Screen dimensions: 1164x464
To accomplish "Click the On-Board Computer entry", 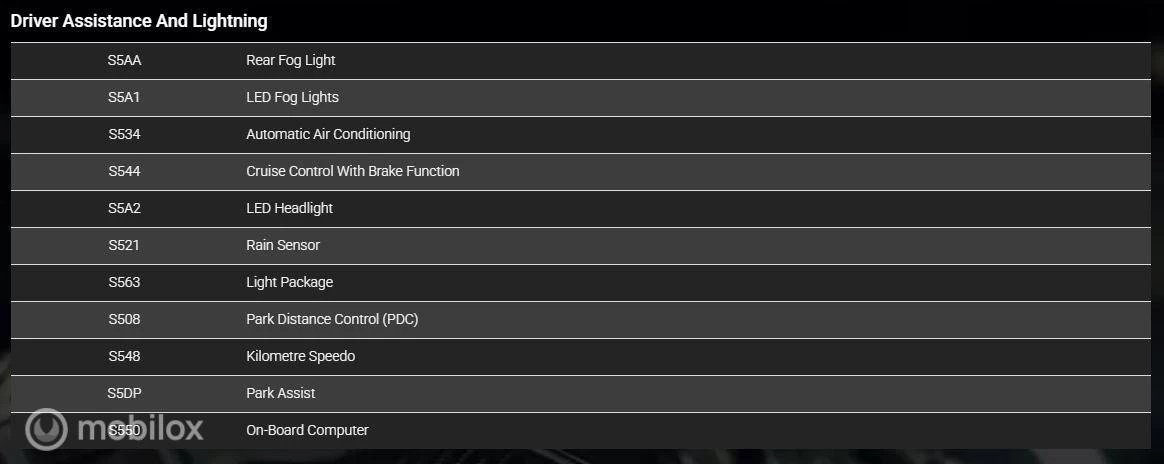I will point(307,430).
